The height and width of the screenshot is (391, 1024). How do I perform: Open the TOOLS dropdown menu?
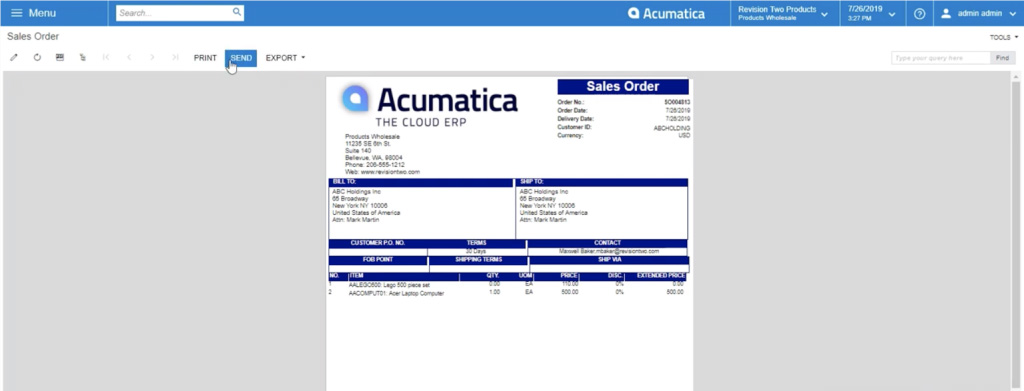click(1004, 38)
